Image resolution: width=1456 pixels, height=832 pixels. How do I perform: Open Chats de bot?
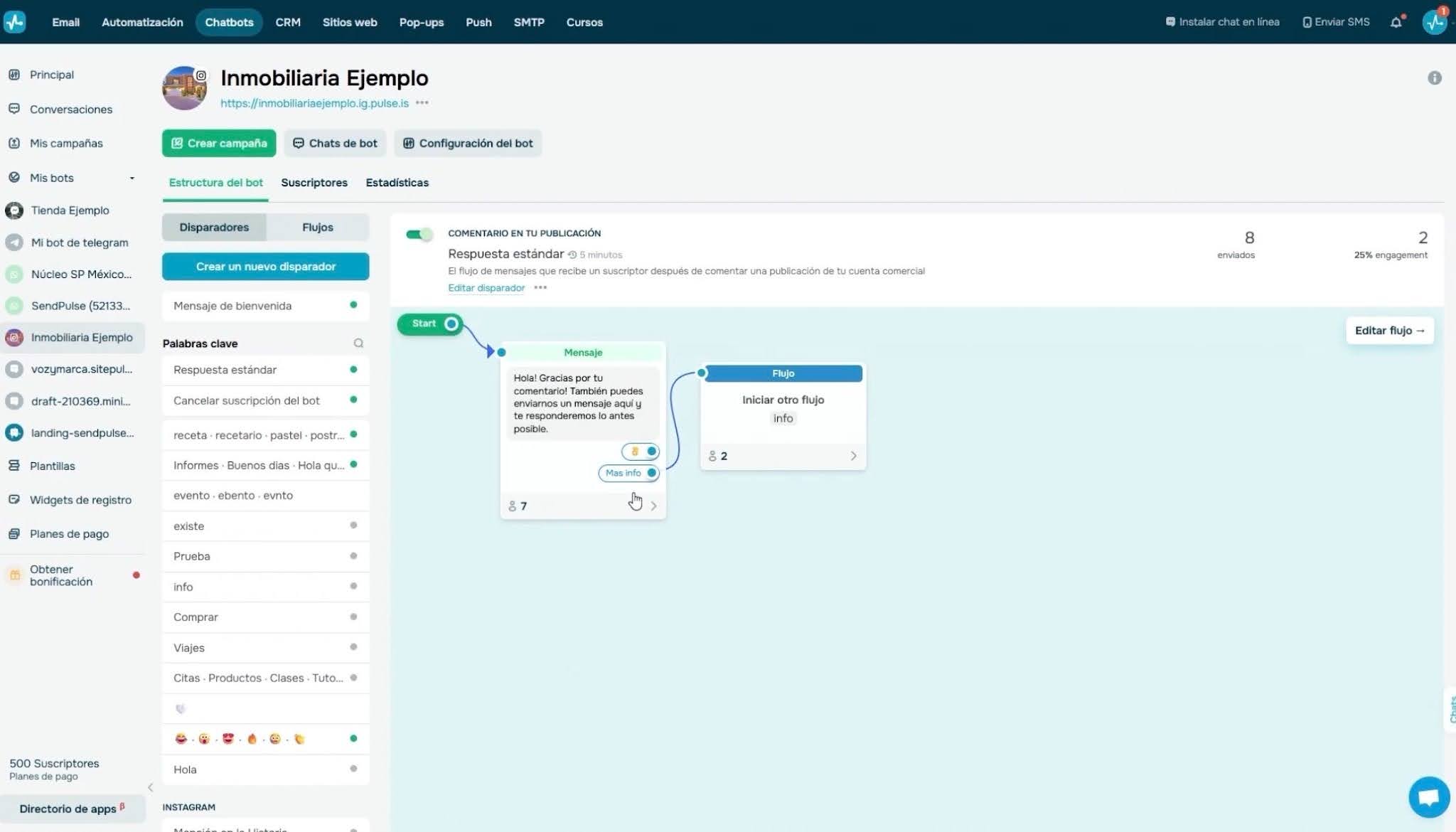pos(335,143)
